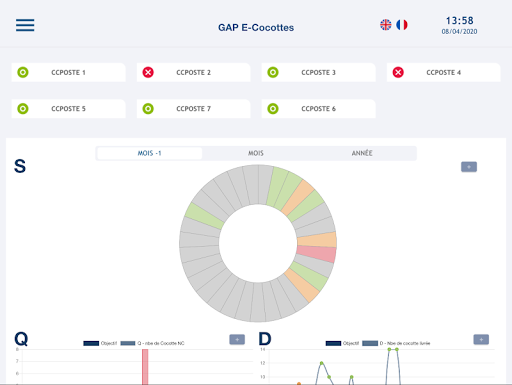Viewport: 512px width, 385px height.
Task: Click the green status icon of CCPOSTE 7
Action: [148, 109]
